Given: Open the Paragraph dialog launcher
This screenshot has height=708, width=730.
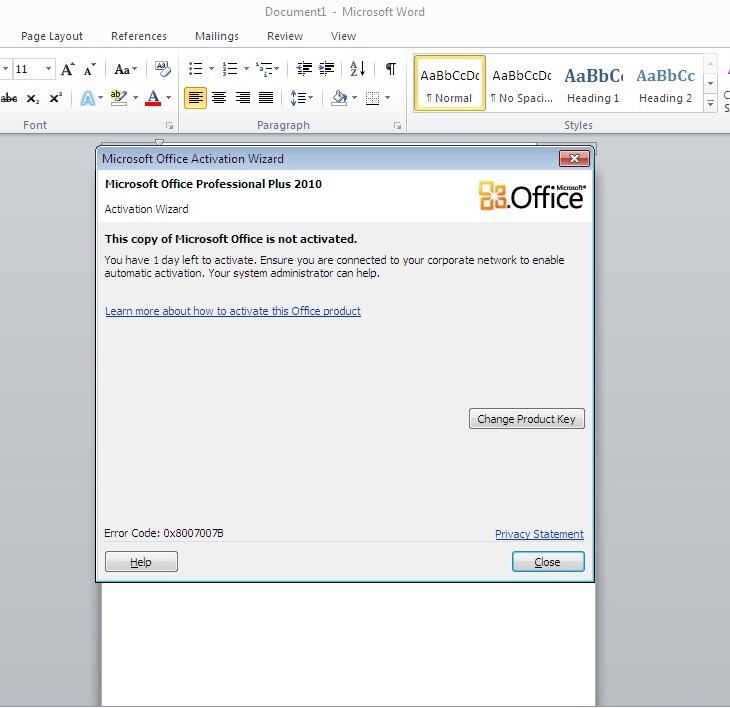Looking at the screenshot, I should (397, 125).
